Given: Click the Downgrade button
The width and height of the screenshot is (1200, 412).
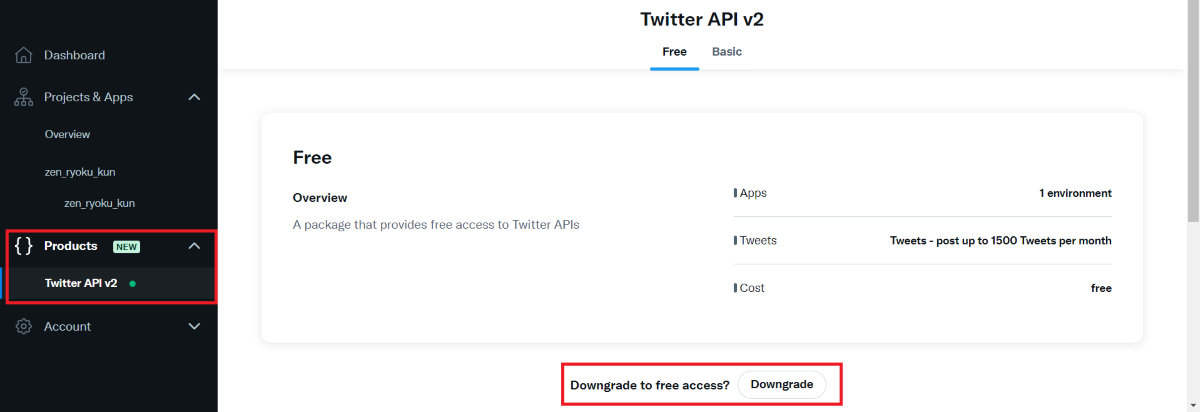Looking at the screenshot, I should pyautogui.click(x=782, y=385).
